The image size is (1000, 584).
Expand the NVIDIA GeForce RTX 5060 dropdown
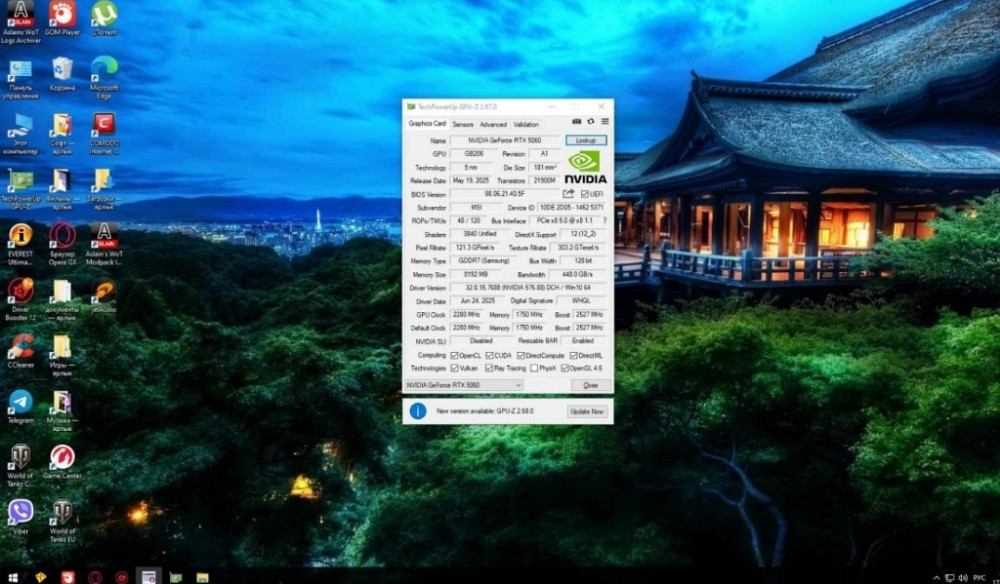click(517, 385)
